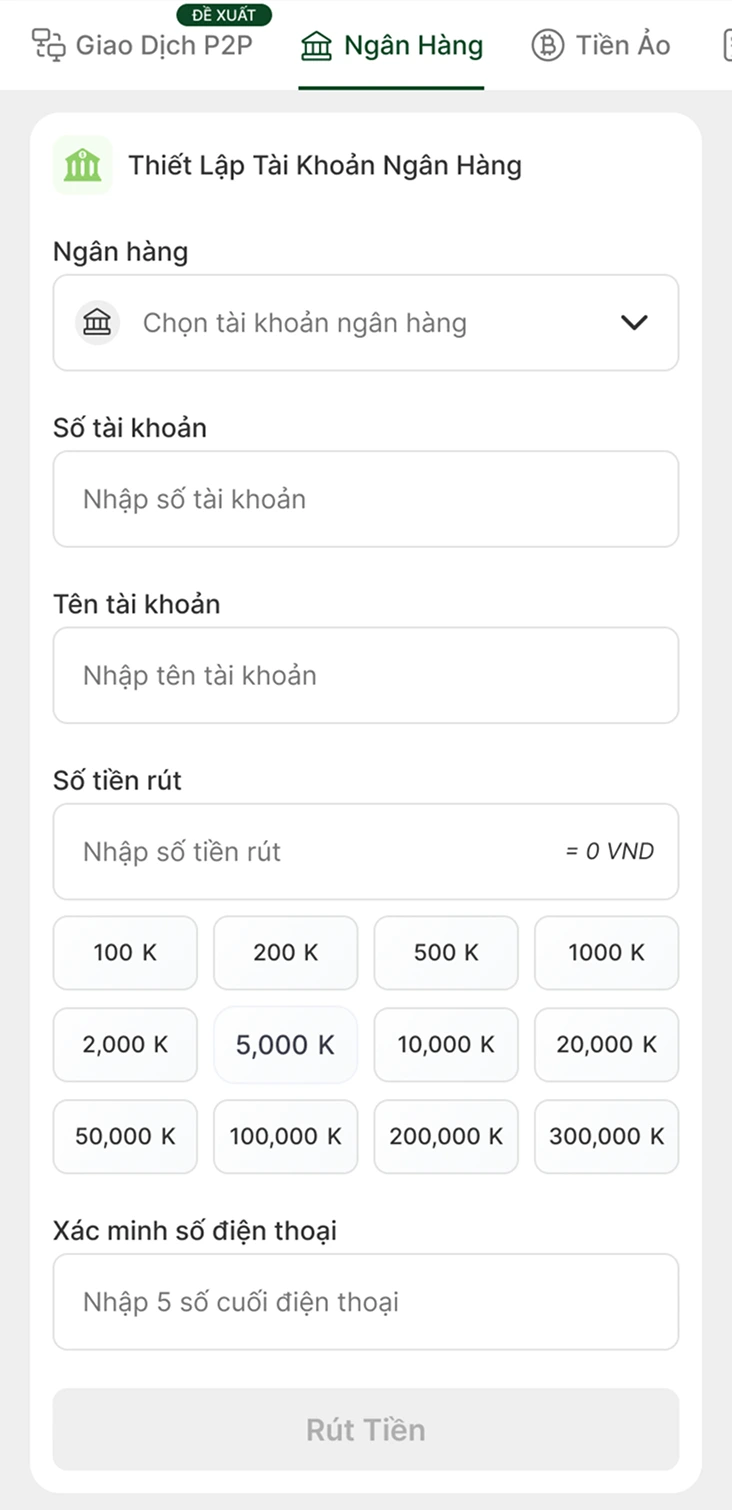This screenshot has height=1510, width=732.
Task: Focus the Nhập số tài khoản field
Action: tap(366, 499)
